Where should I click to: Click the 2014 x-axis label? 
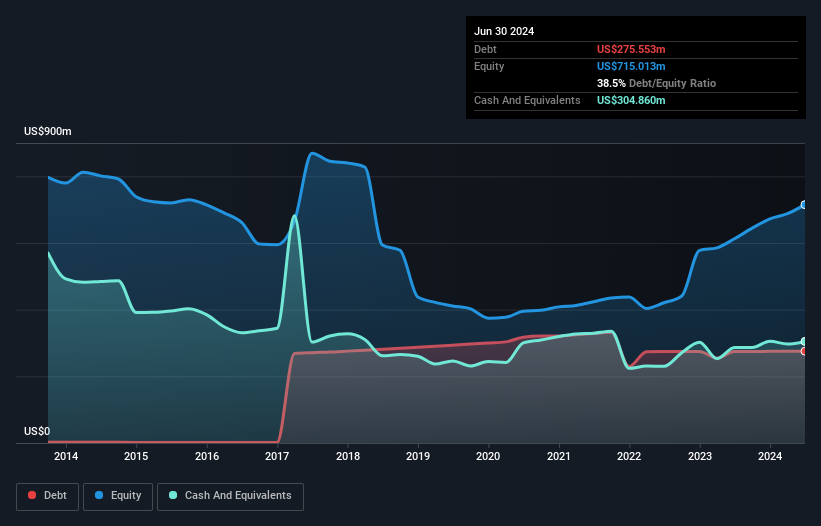tap(66, 456)
